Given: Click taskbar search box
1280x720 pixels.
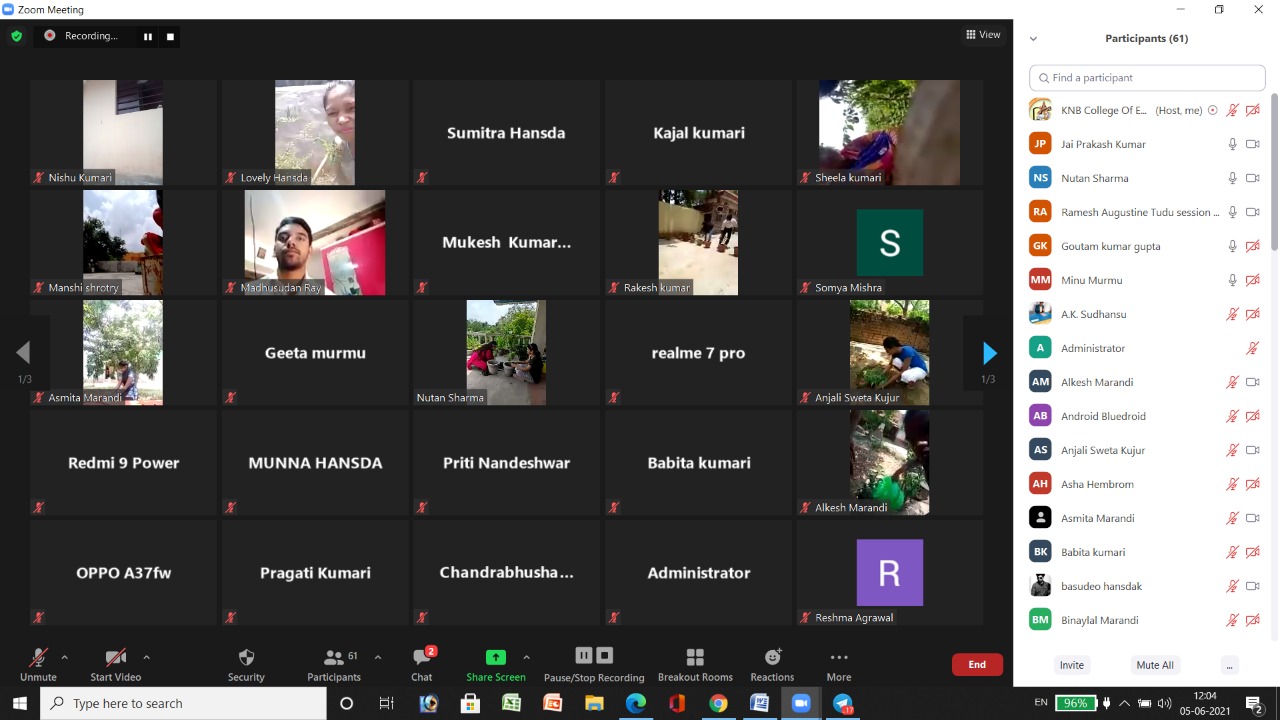Looking at the screenshot, I should (184, 703).
